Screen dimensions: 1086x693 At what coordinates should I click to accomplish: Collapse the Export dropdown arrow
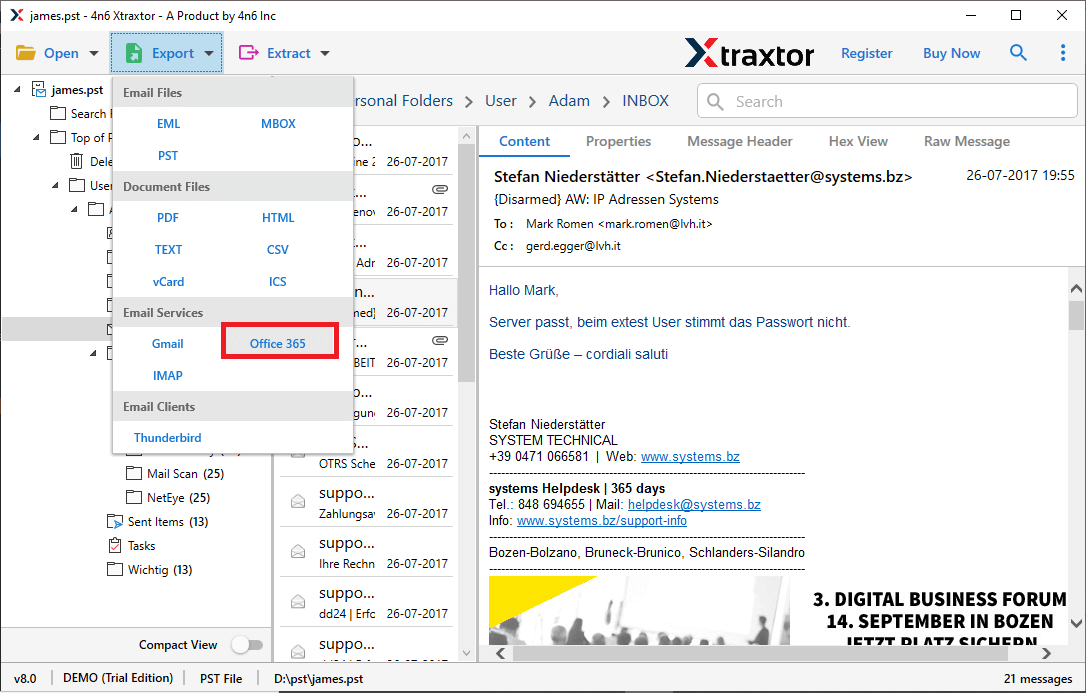point(208,53)
